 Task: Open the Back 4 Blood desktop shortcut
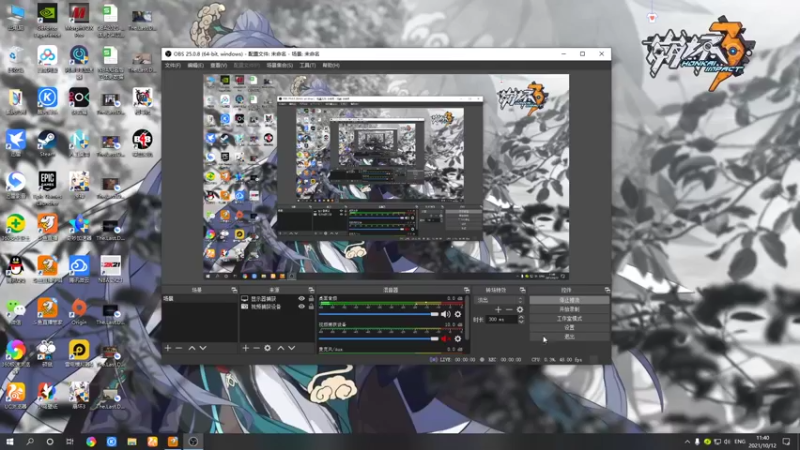(x=142, y=143)
